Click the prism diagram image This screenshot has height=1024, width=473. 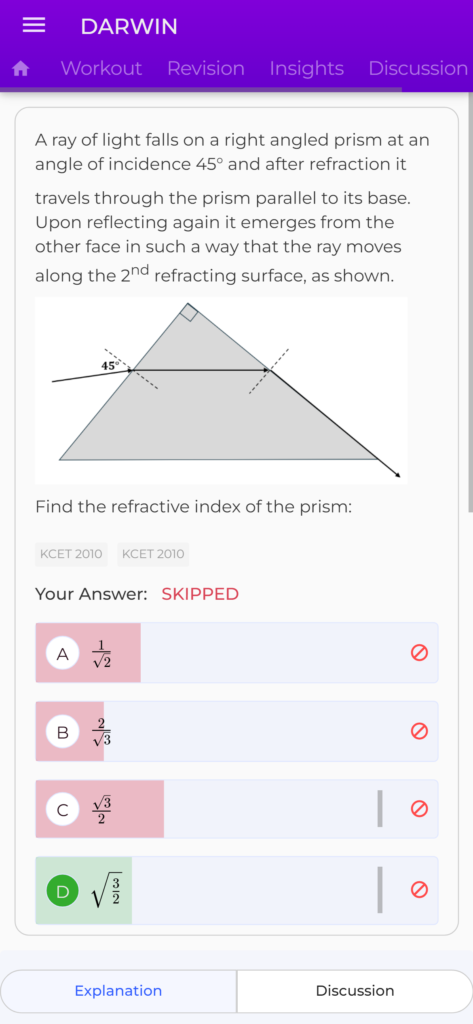(x=221, y=391)
